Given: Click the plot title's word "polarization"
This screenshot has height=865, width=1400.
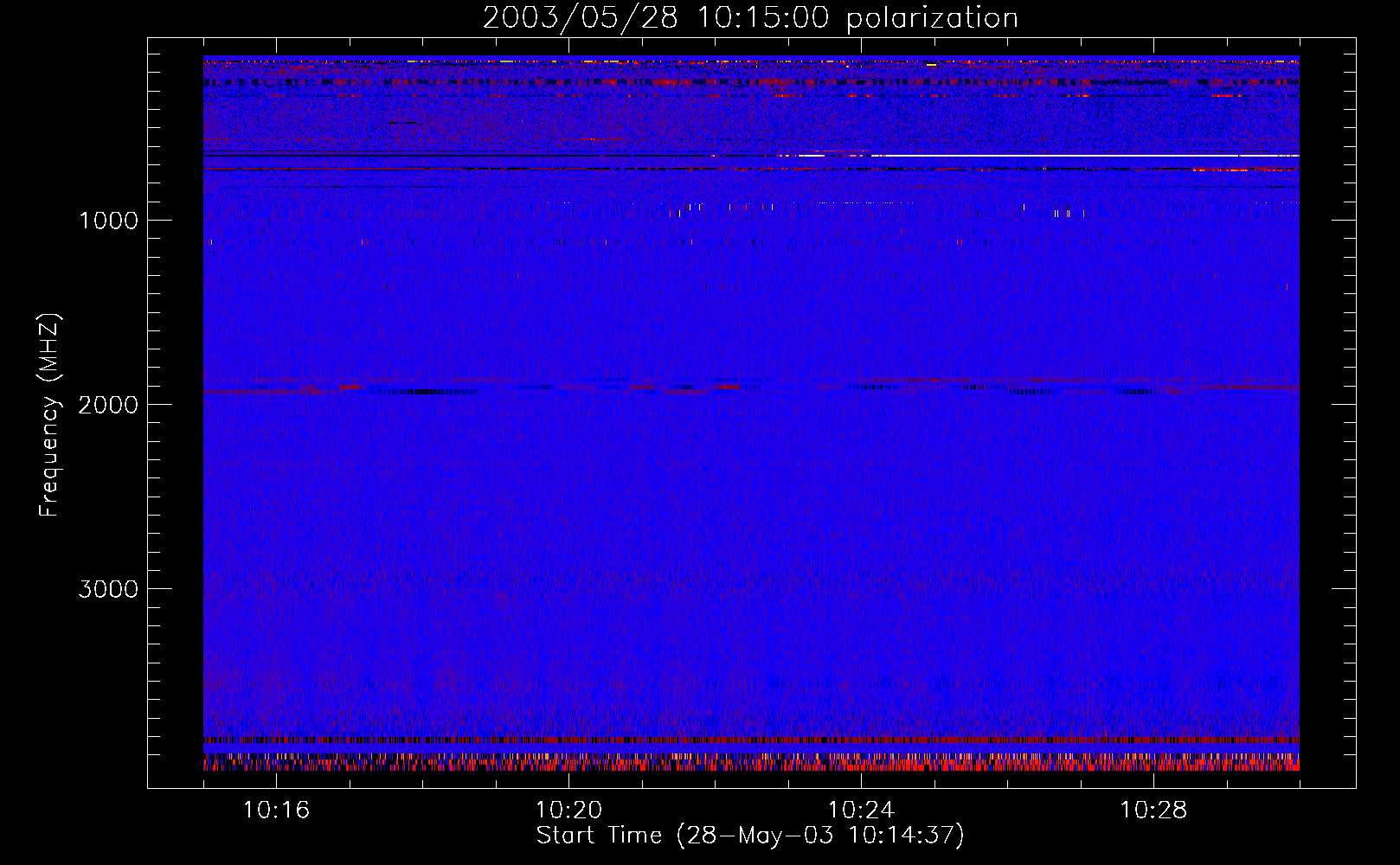Looking at the screenshot, I should click(x=931, y=18).
